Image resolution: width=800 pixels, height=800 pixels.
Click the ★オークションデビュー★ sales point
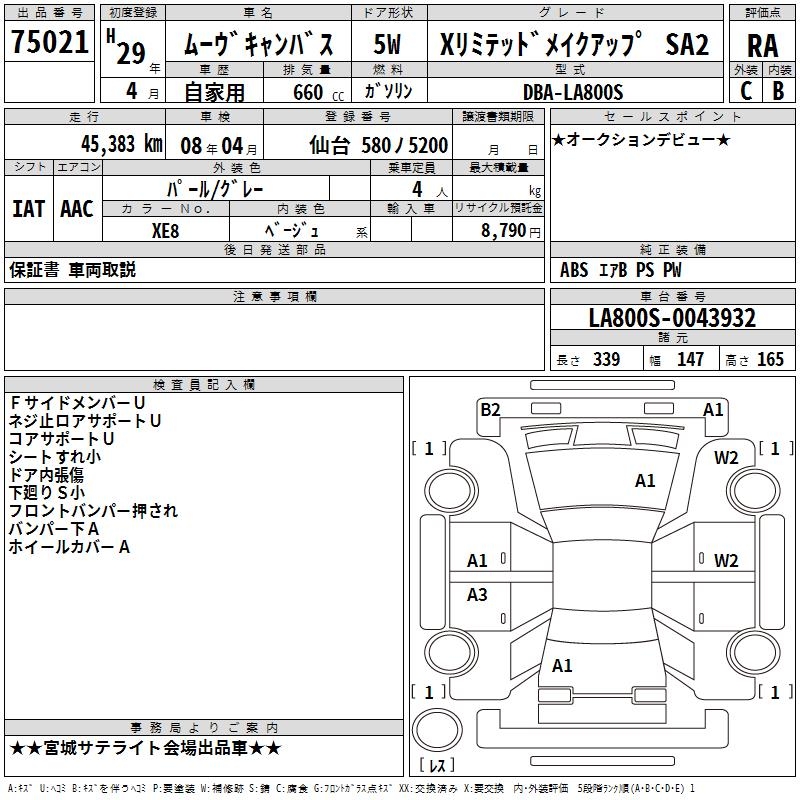tap(641, 140)
